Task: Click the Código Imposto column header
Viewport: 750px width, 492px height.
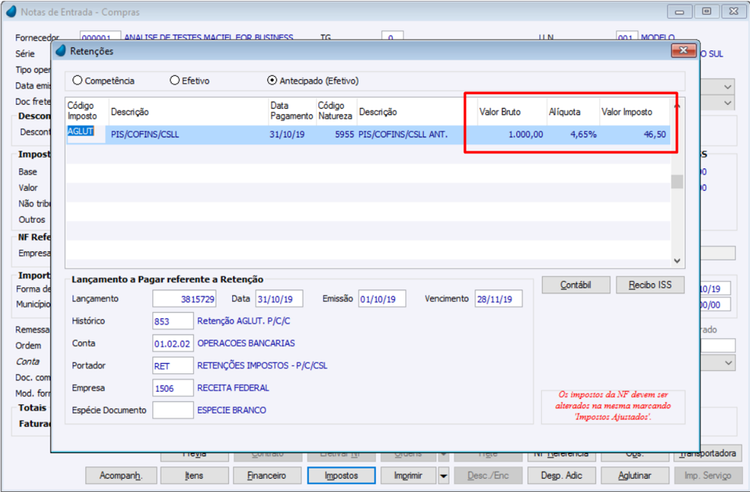Action: [87, 111]
